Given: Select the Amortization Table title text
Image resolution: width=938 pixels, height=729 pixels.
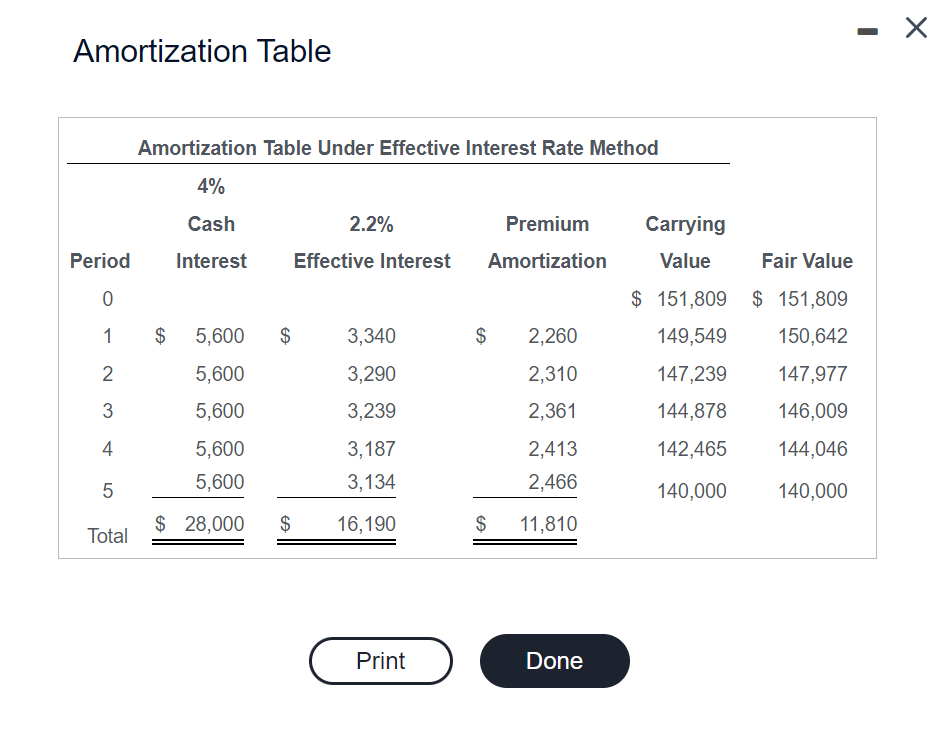Looking at the screenshot, I should click(201, 51).
